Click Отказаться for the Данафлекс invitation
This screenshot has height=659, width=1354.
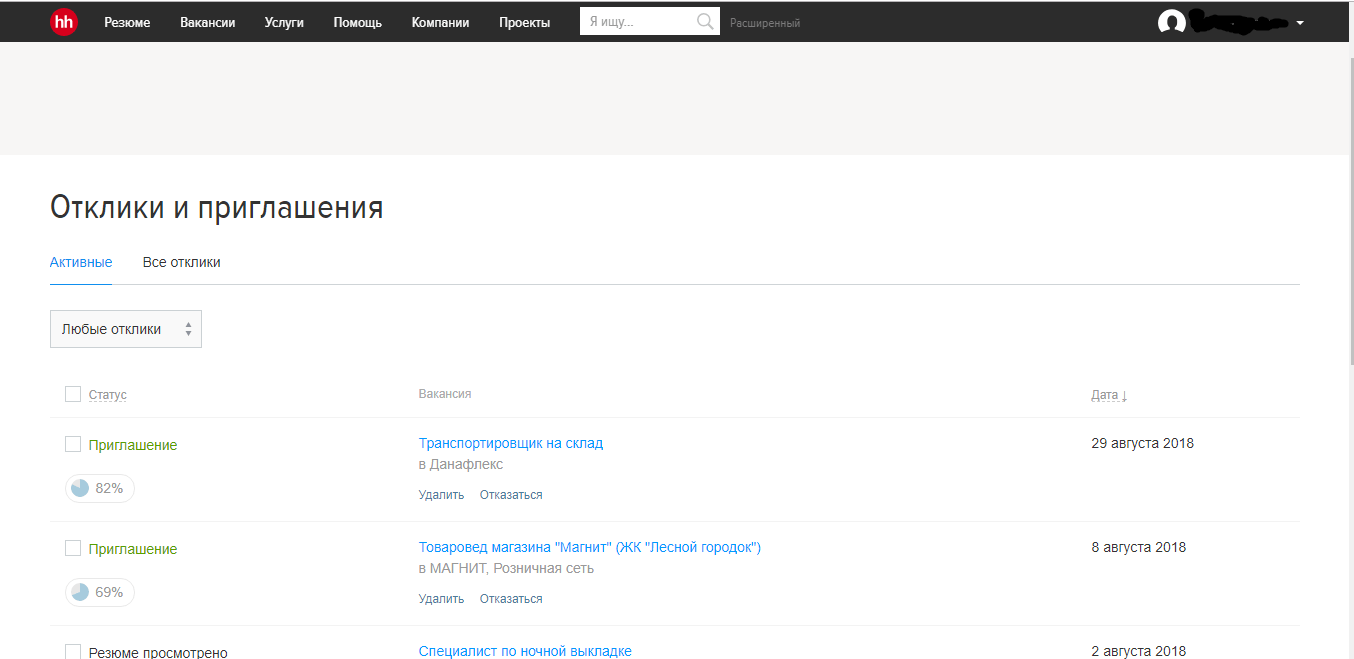coord(510,495)
